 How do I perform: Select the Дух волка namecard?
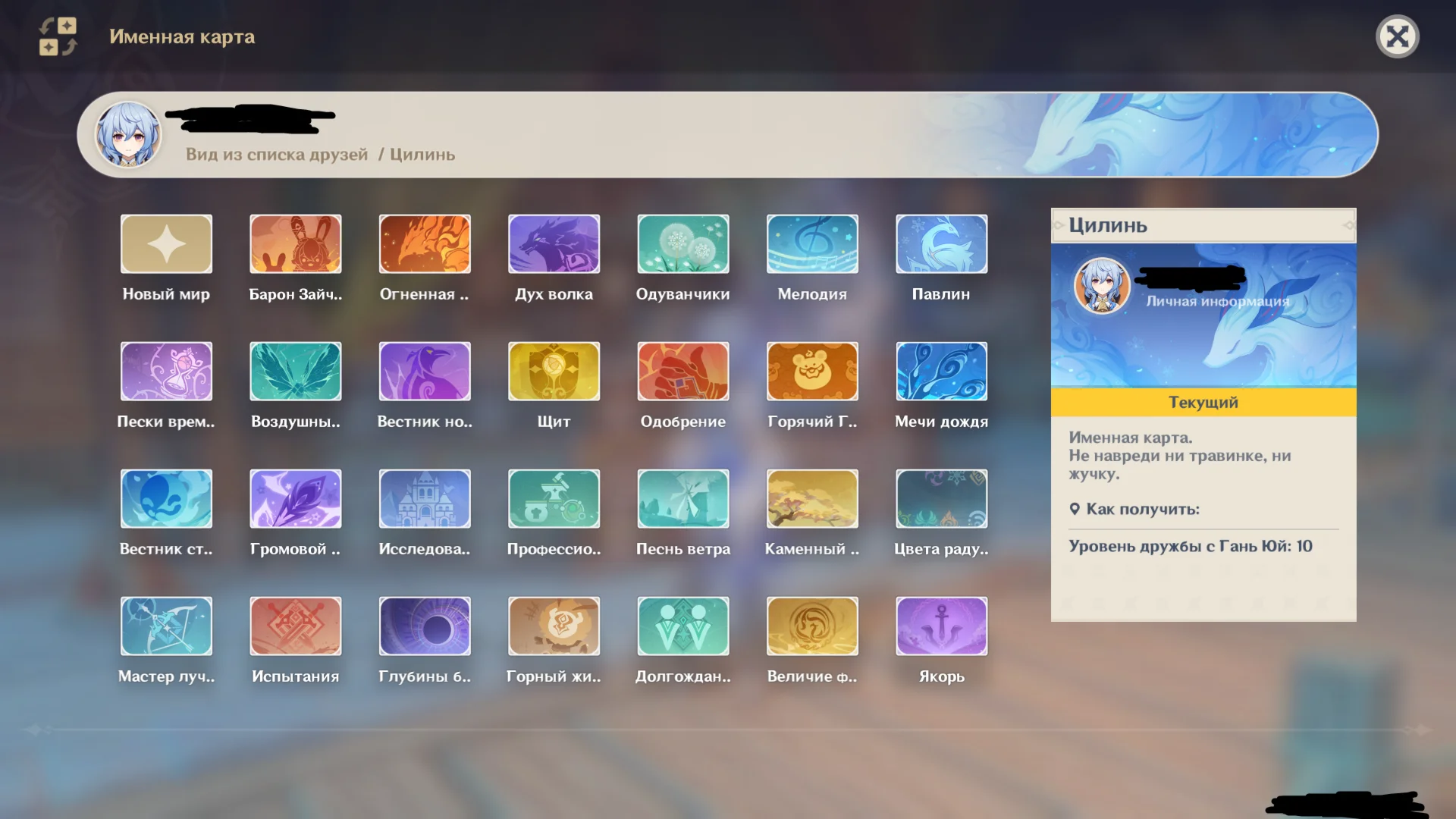[x=554, y=244]
